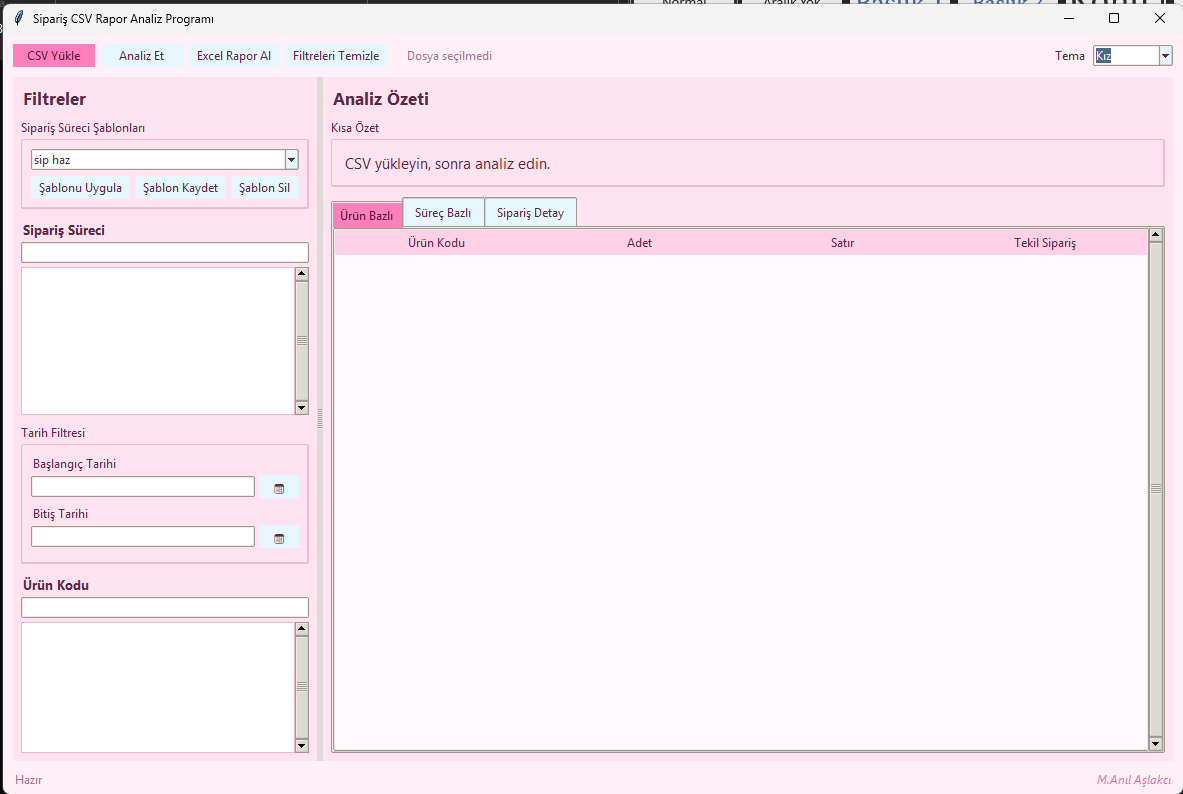Save template with Şablon Kaydet
Image resolution: width=1183 pixels, height=794 pixels.
pyautogui.click(x=180, y=188)
